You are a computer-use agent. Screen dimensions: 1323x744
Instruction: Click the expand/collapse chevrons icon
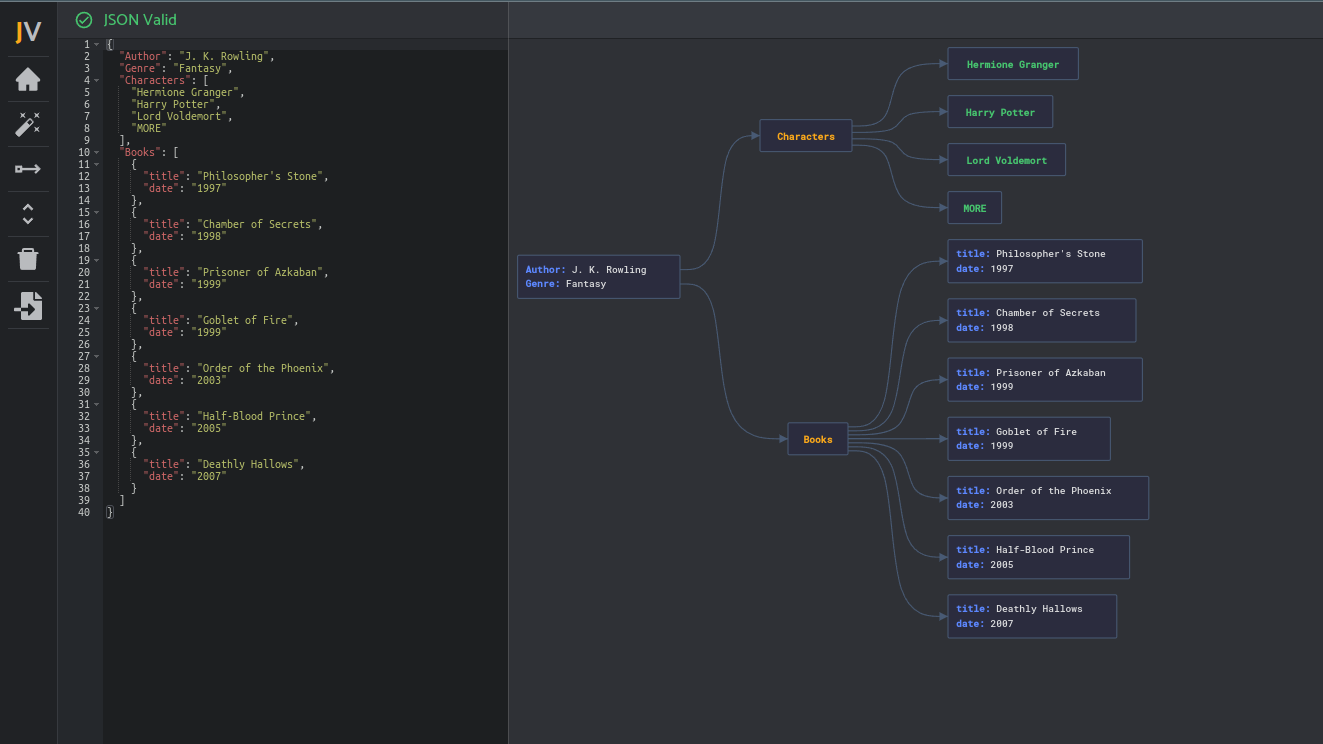coord(28,213)
